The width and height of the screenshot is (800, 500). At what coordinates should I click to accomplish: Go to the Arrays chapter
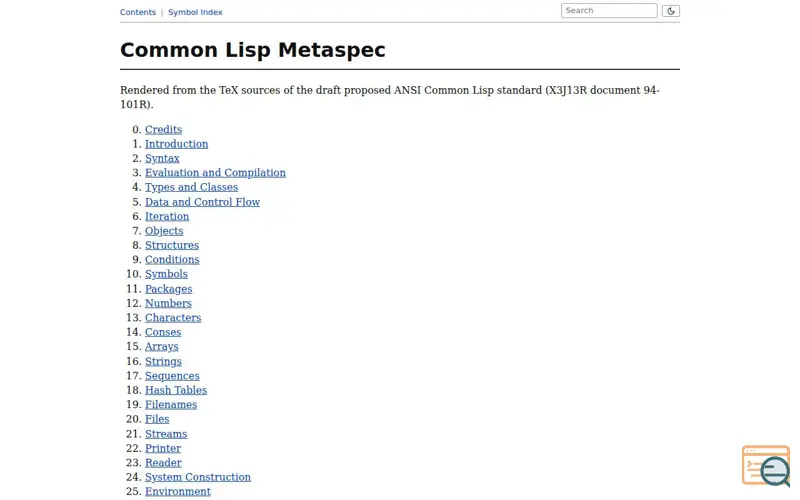[162, 346]
